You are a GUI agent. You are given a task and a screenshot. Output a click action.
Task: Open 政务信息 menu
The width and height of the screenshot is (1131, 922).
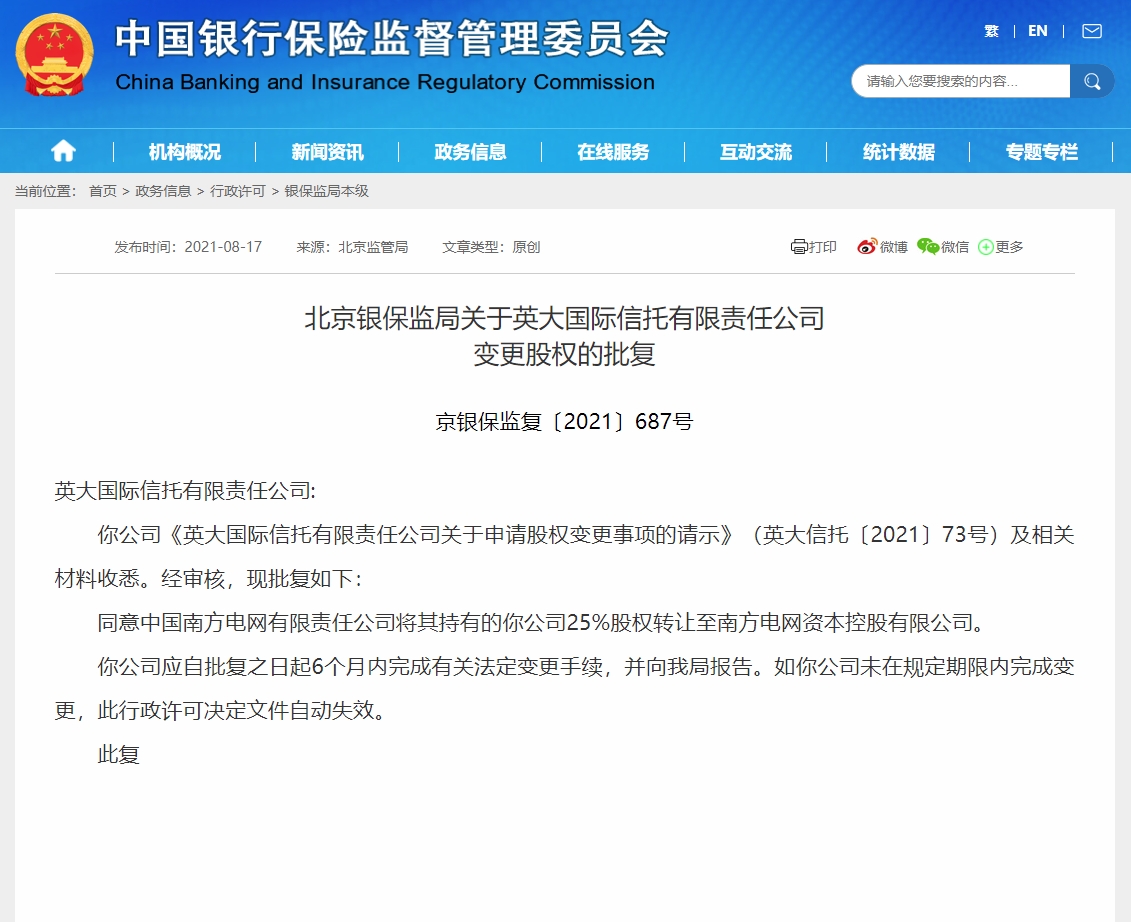pos(470,152)
